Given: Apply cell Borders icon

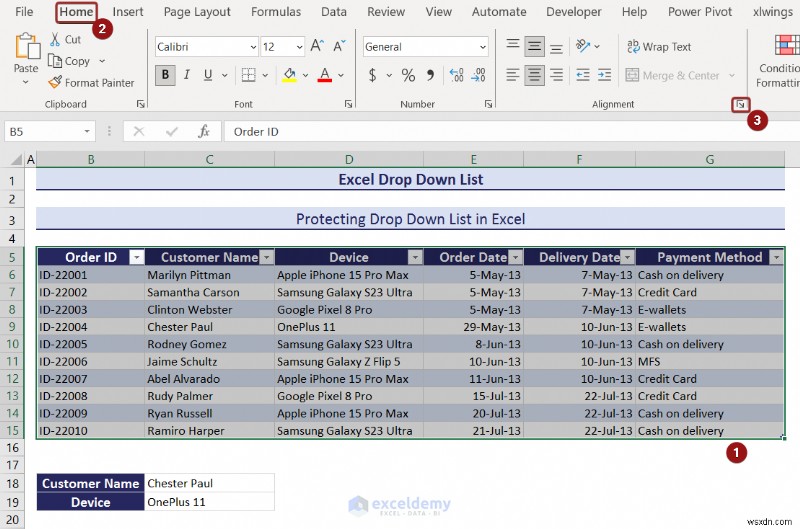Looking at the screenshot, I should [248, 75].
